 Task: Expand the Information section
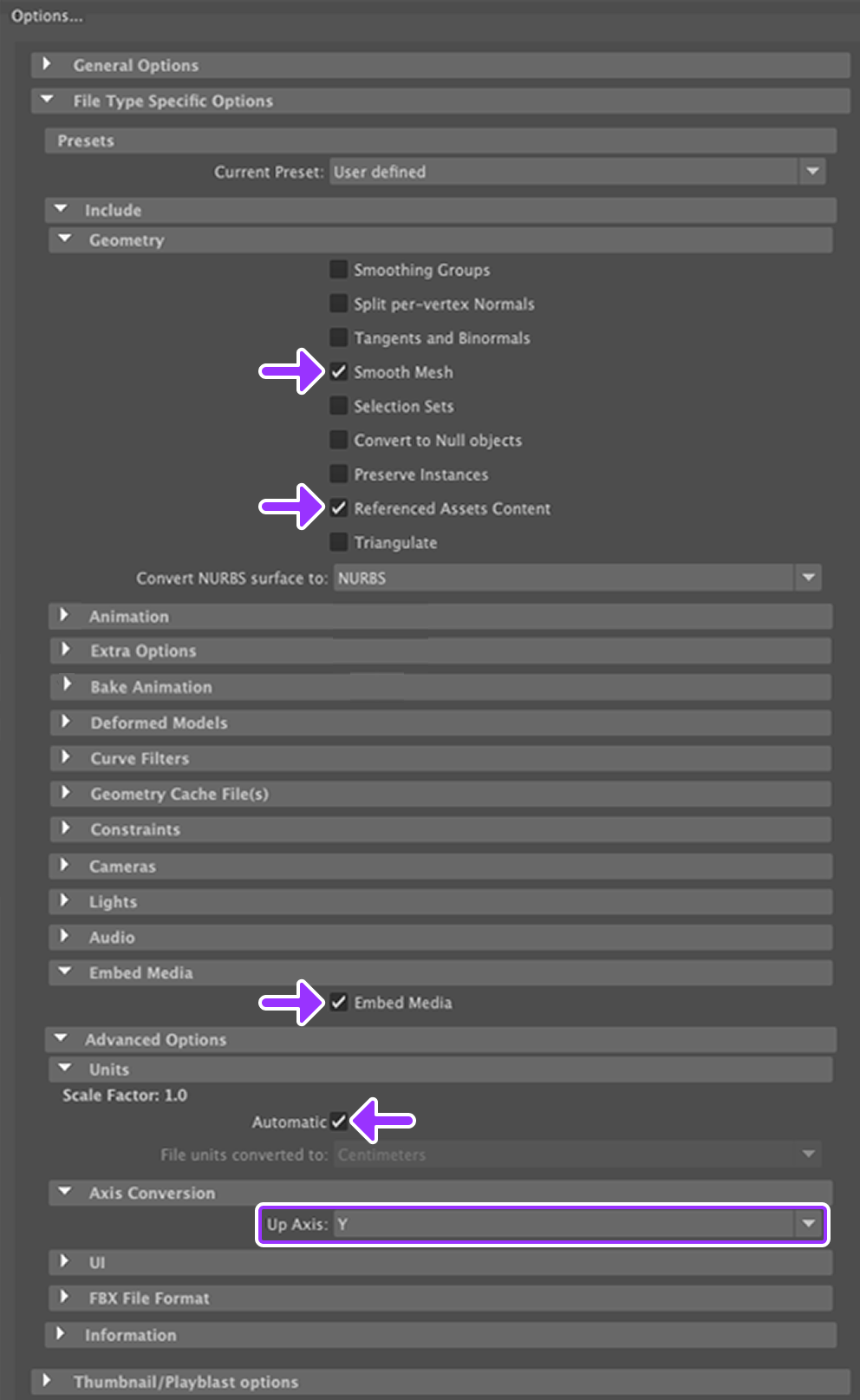(440, 1335)
